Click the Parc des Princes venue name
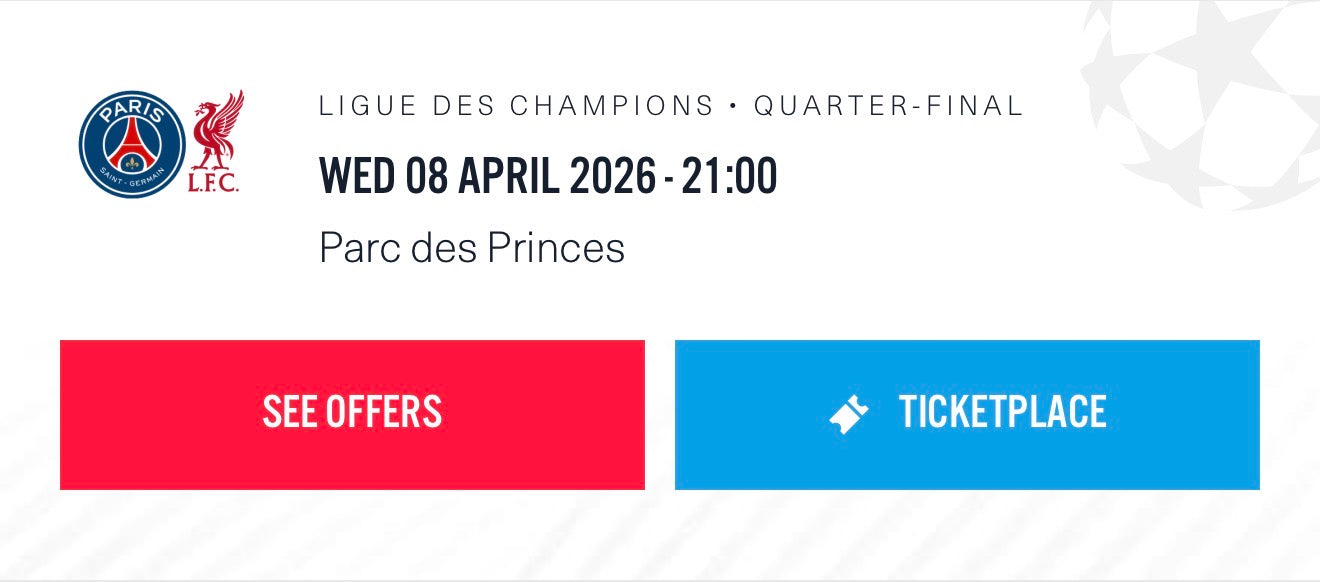1320x582 pixels. click(x=472, y=247)
